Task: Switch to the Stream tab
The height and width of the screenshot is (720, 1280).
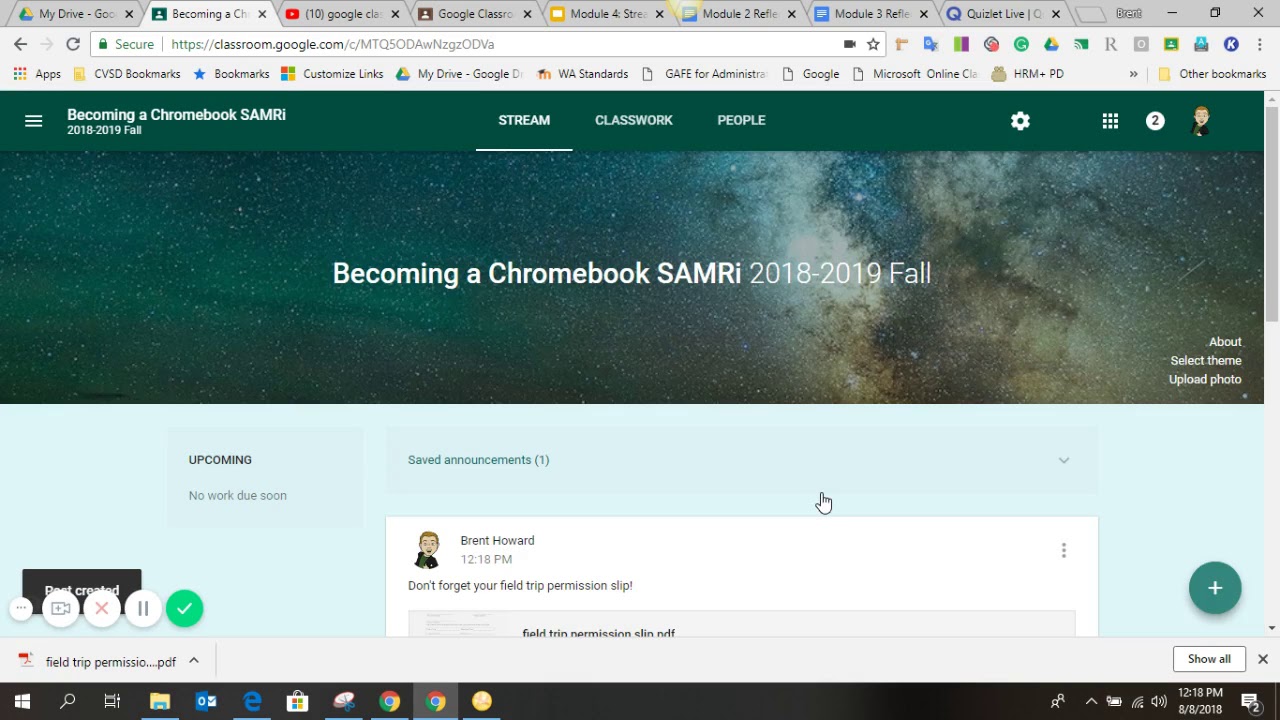Action: pos(524,120)
